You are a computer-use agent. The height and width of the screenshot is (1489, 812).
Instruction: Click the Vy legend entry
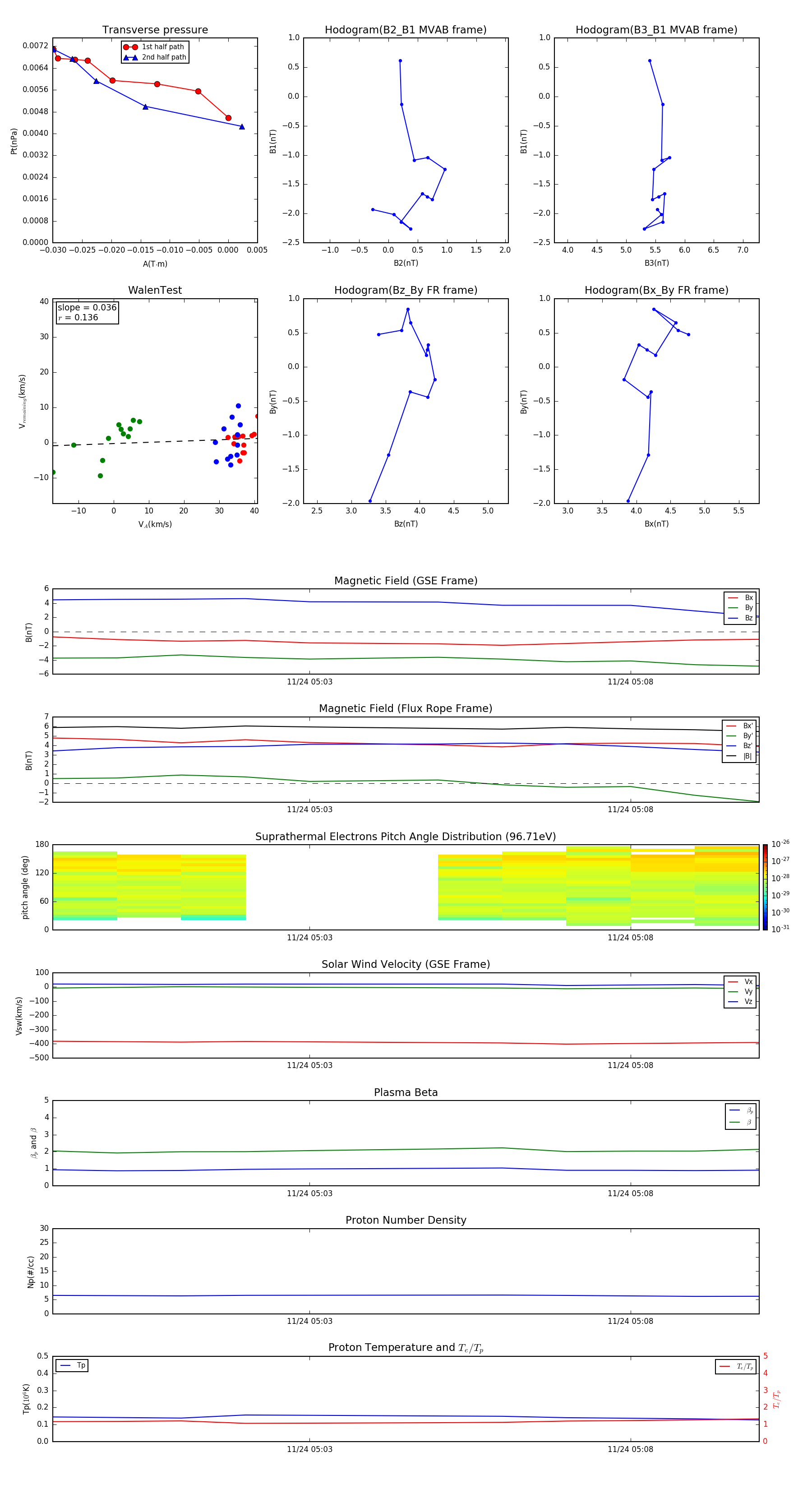click(x=740, y=991)
